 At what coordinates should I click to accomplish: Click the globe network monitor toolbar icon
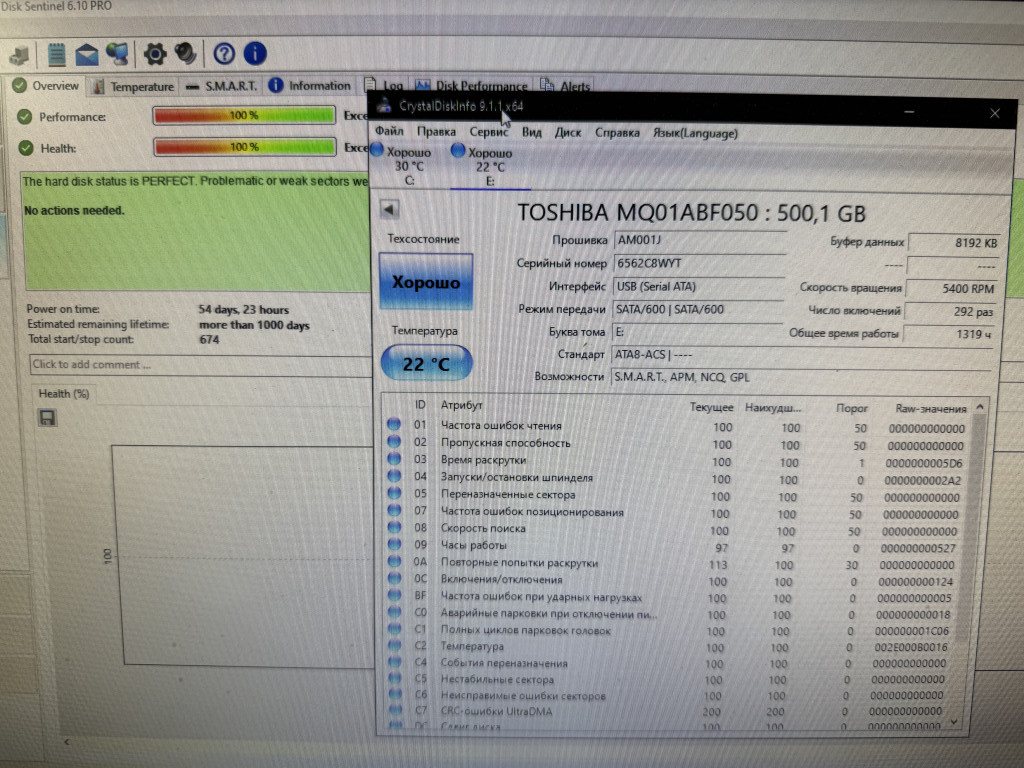point(117,53)
